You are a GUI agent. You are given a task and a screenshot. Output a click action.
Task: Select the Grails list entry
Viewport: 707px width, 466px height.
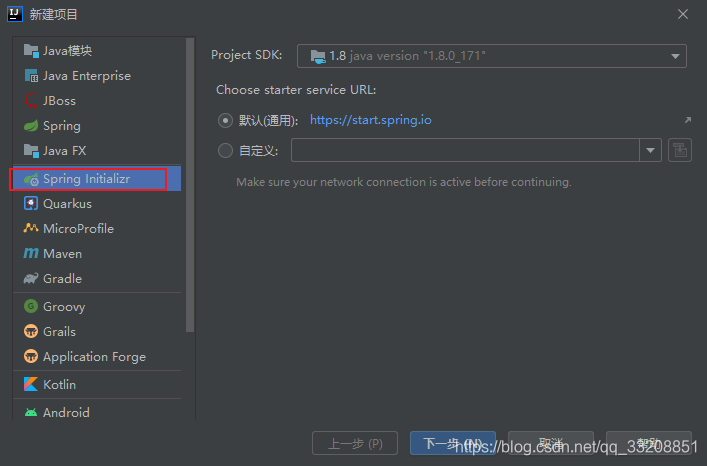(97, 332)
